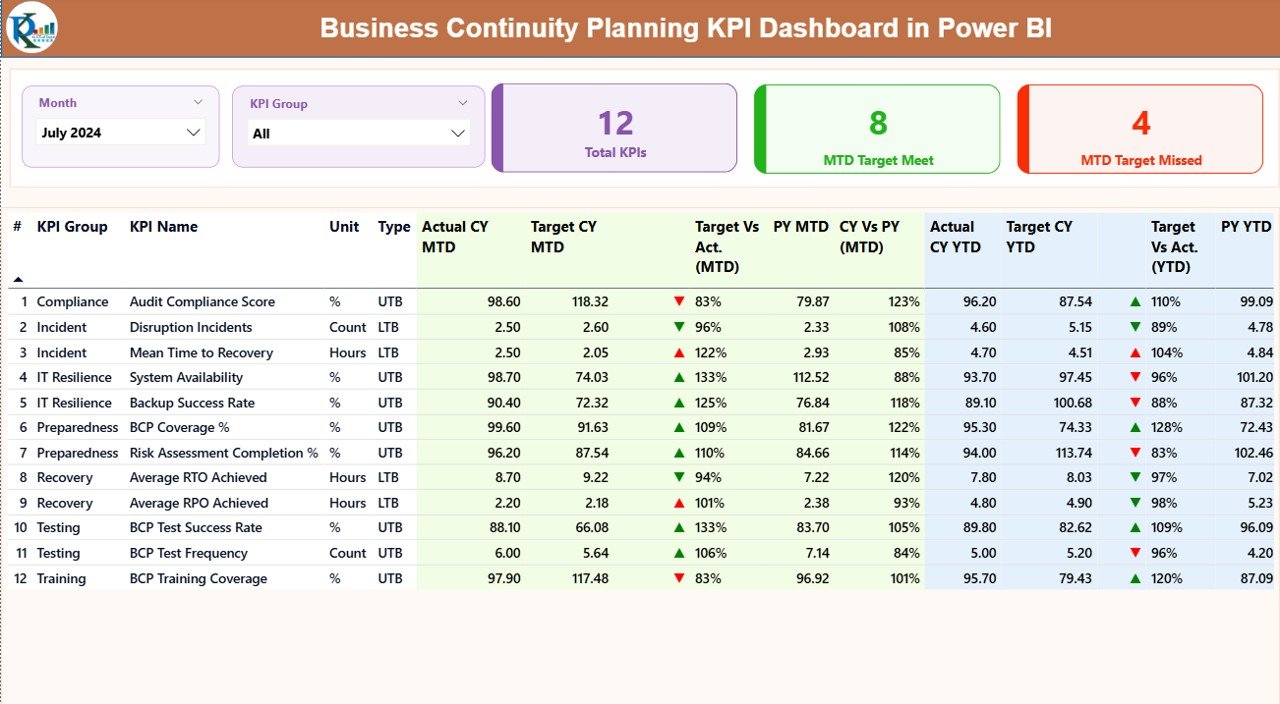
Task: Click red down indicator beside Audit Compliance Score MTD
Action: (x=679, y=301)
